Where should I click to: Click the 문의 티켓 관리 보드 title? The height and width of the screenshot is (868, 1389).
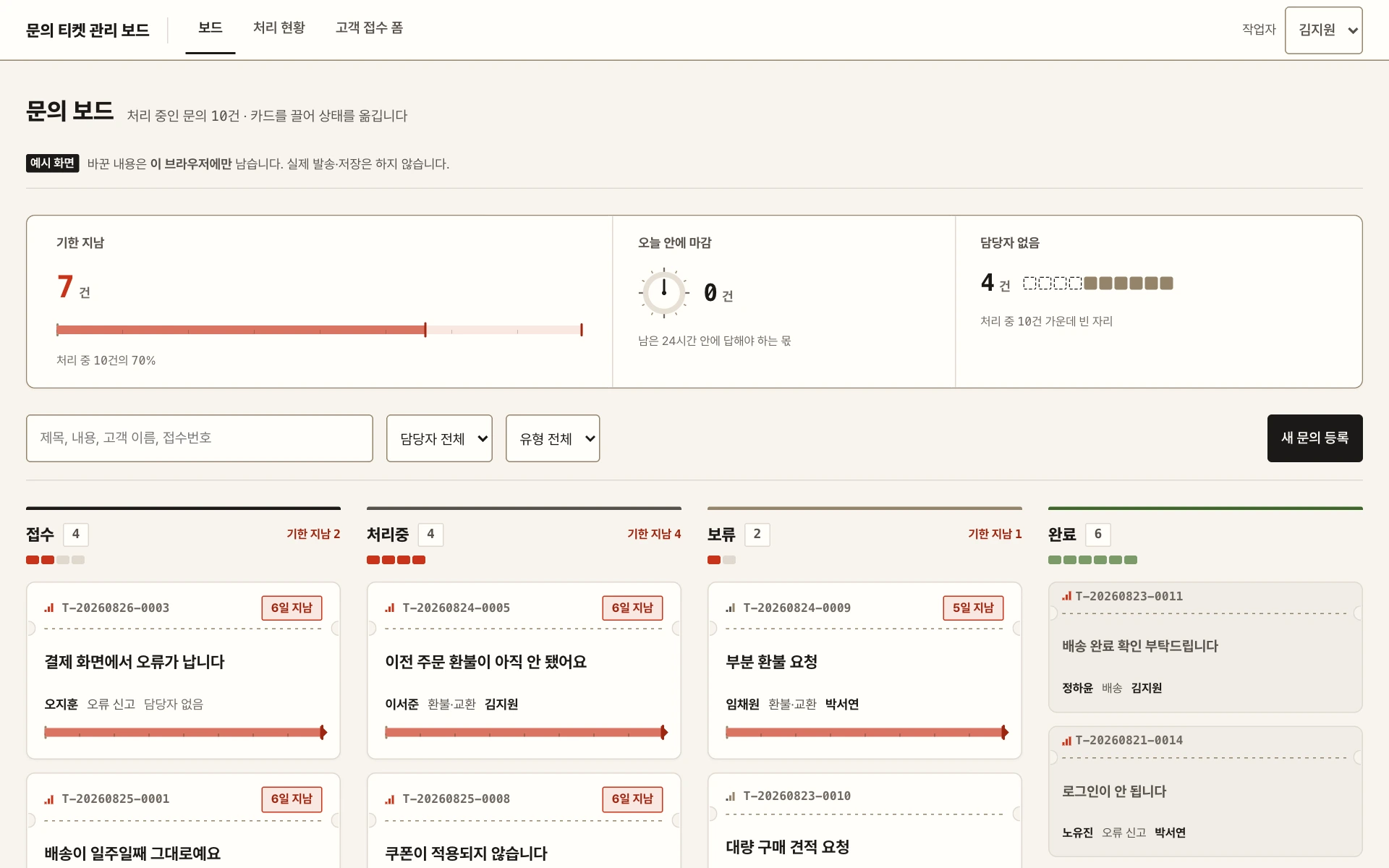tap(88, 30)
